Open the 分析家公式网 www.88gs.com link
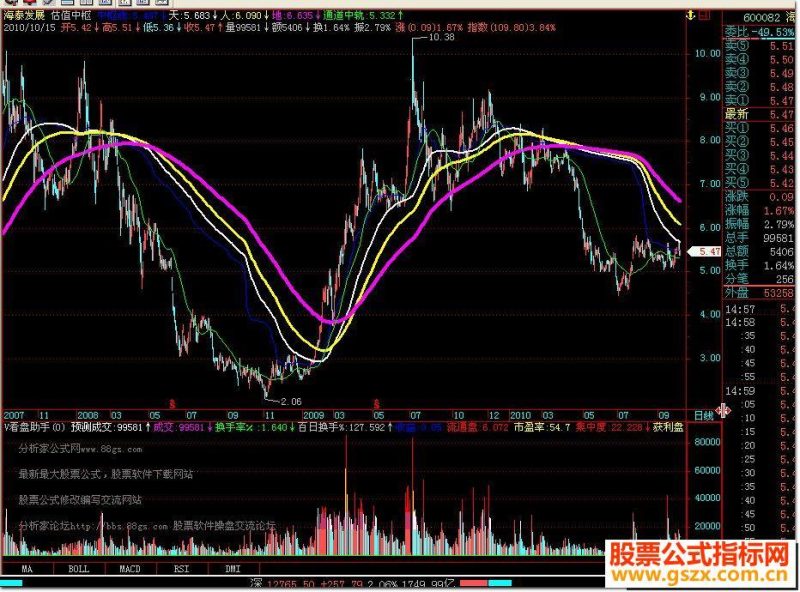This screenshot has width=800, height=592. pos(81,449)
